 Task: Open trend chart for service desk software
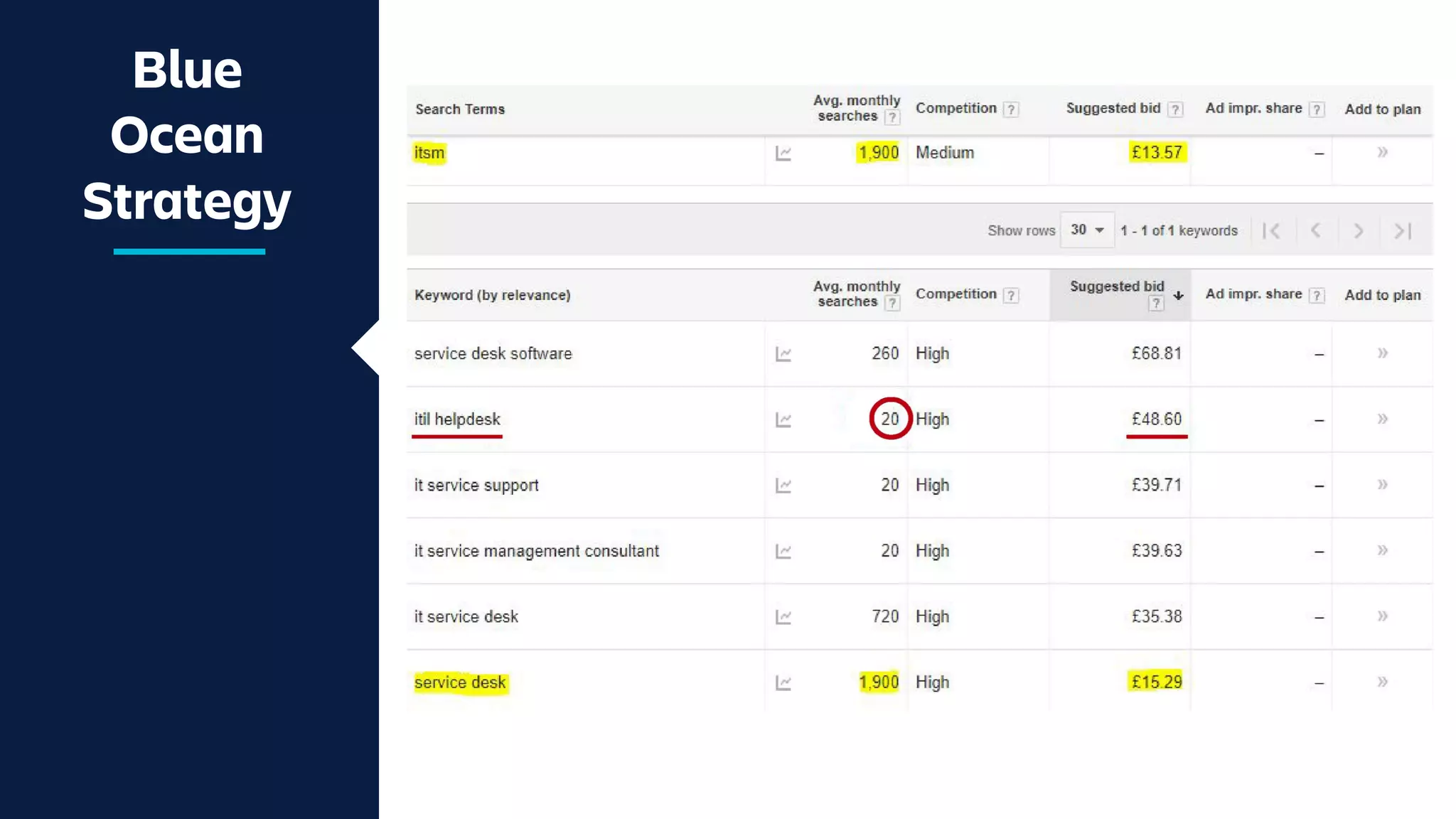point(783,354)
